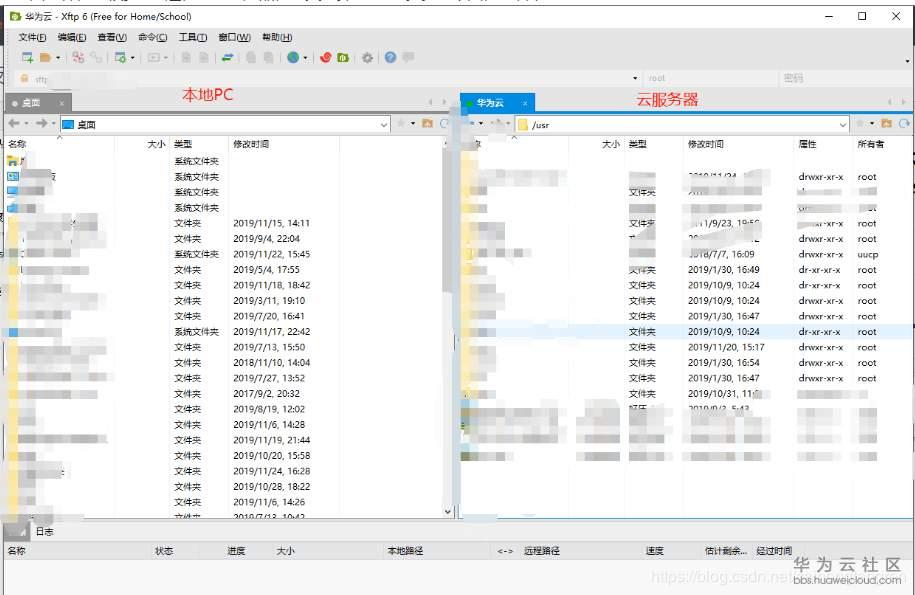Expand the remote path /usr dropdown
The image size is (915, 595).
pyautogui.click(x=843, y=125)
